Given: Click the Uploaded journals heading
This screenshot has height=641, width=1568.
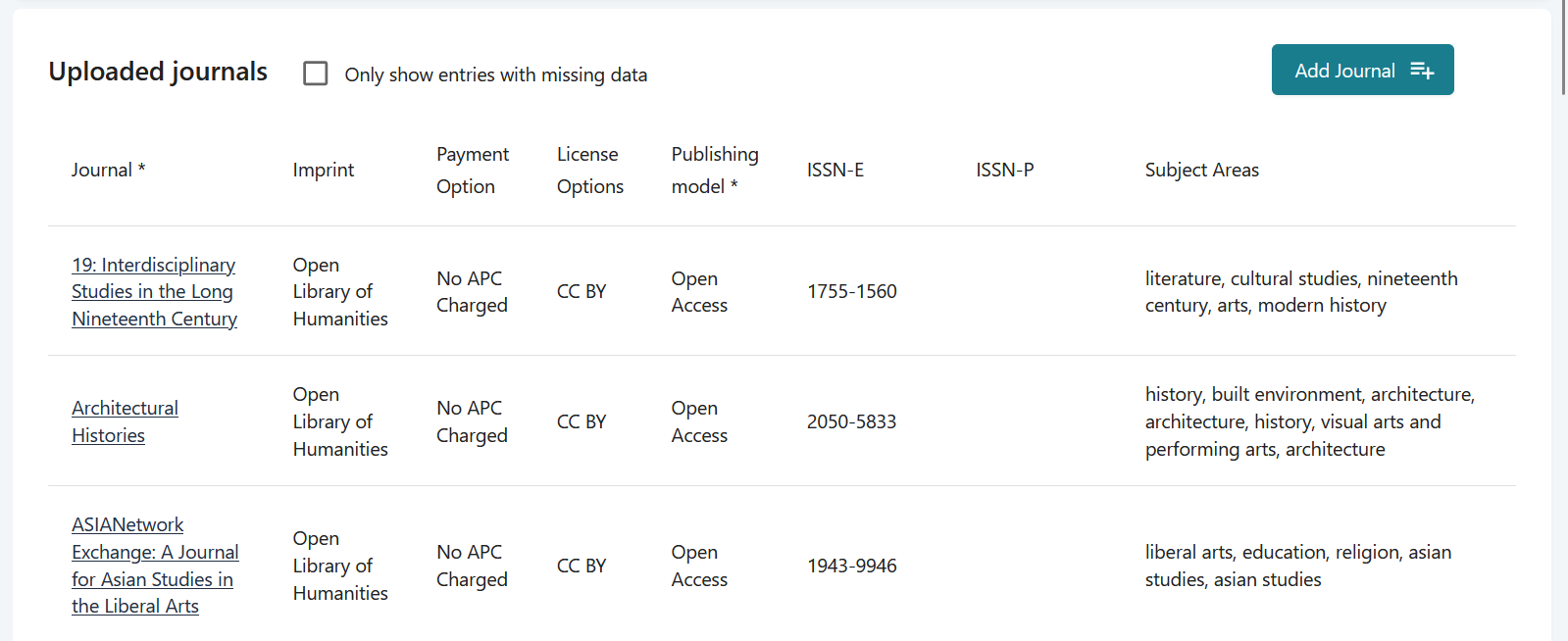Looking at the screenshot, I should click(x=157, y=71).
